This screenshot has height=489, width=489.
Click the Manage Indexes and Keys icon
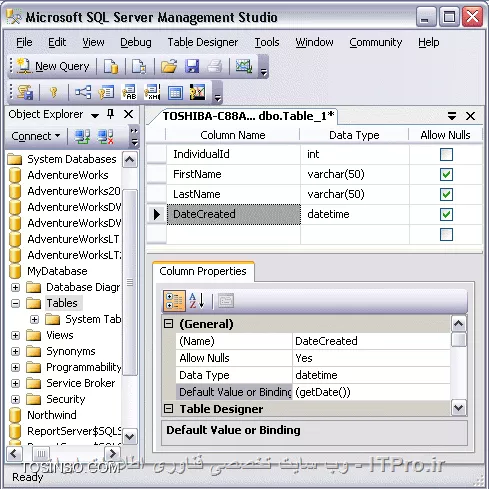tap(106, 92)
